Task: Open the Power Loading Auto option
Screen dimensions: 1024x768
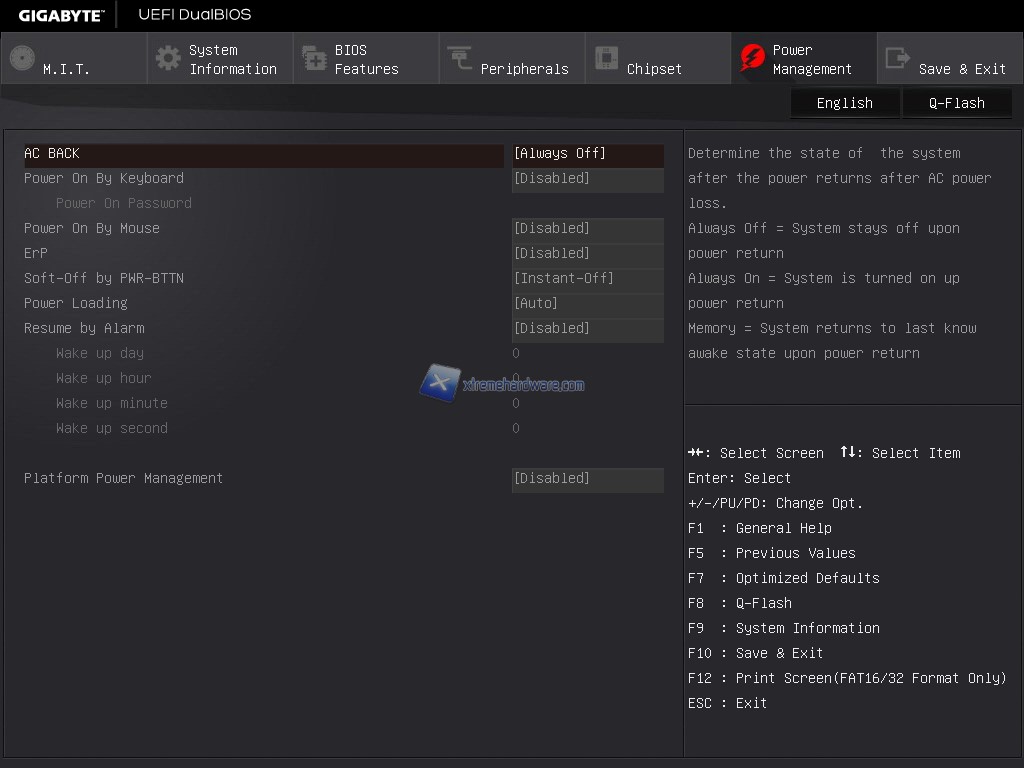Action: pyautogui.click(x=587, y=303)
